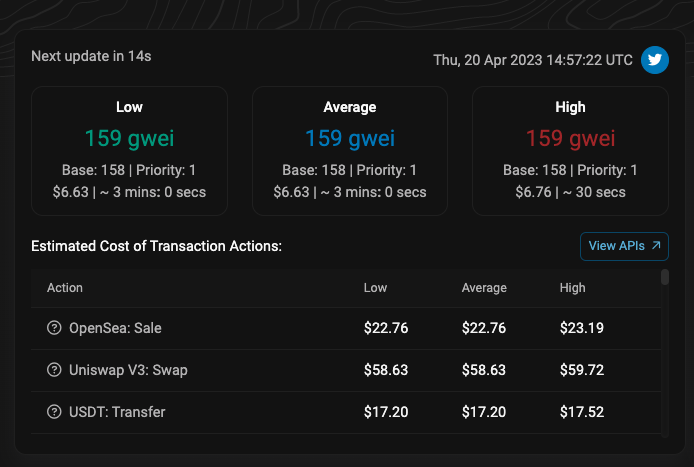
Task: Select the Uniswap V3: Swap row label
Action: click(128, 370)
